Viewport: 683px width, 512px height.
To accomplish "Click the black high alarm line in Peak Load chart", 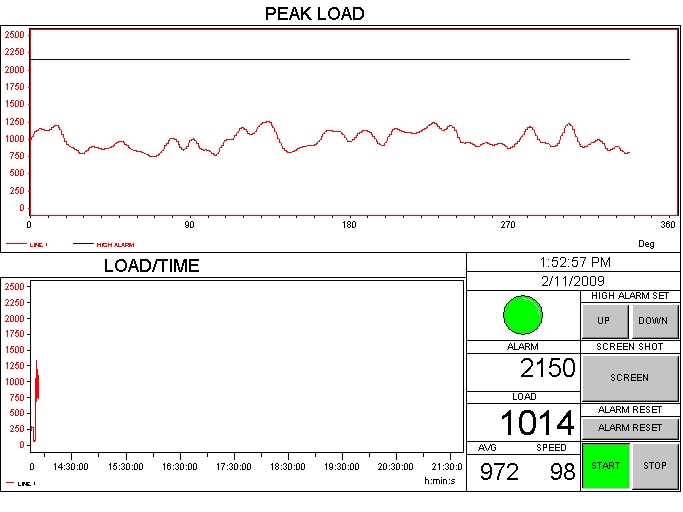I will click(330, 60).
